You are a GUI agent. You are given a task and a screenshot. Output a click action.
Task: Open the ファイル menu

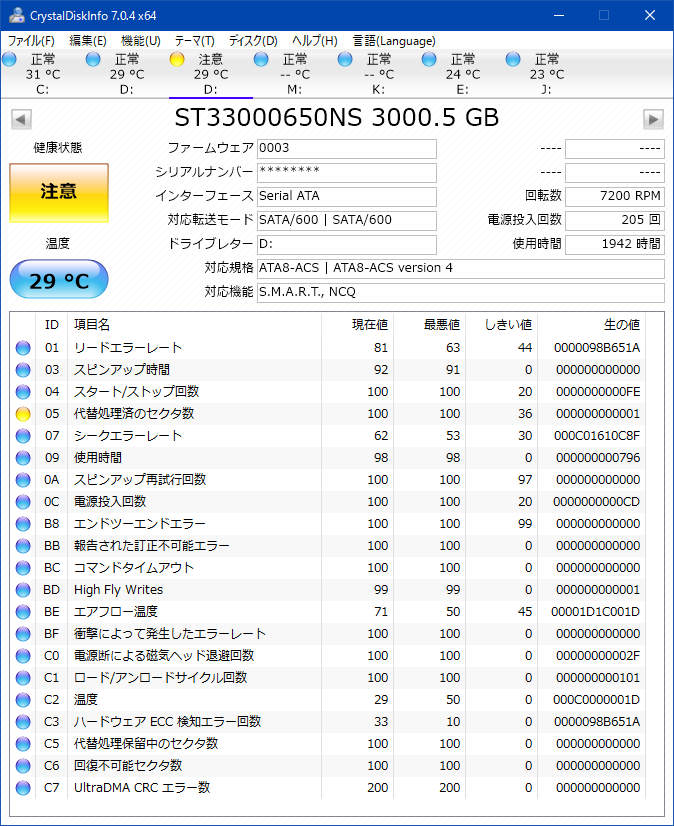(x=29, y=41)
